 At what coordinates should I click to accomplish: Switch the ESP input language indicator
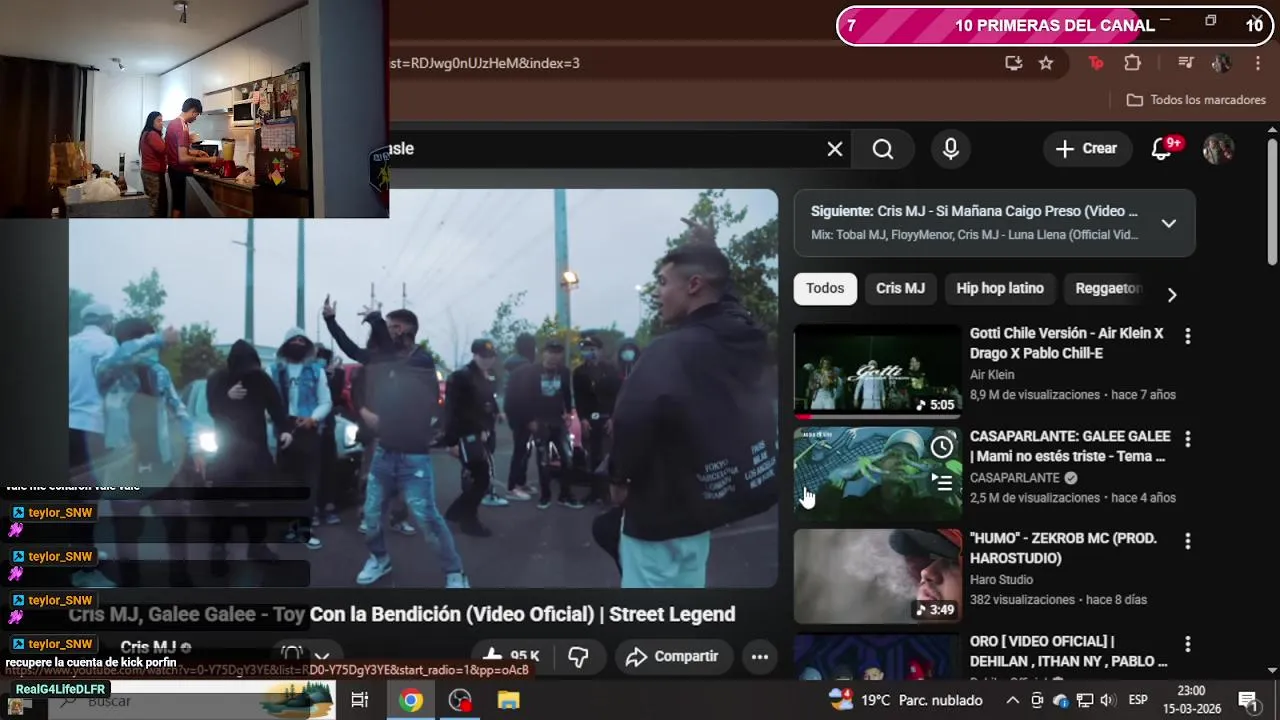click(1138, 700)
